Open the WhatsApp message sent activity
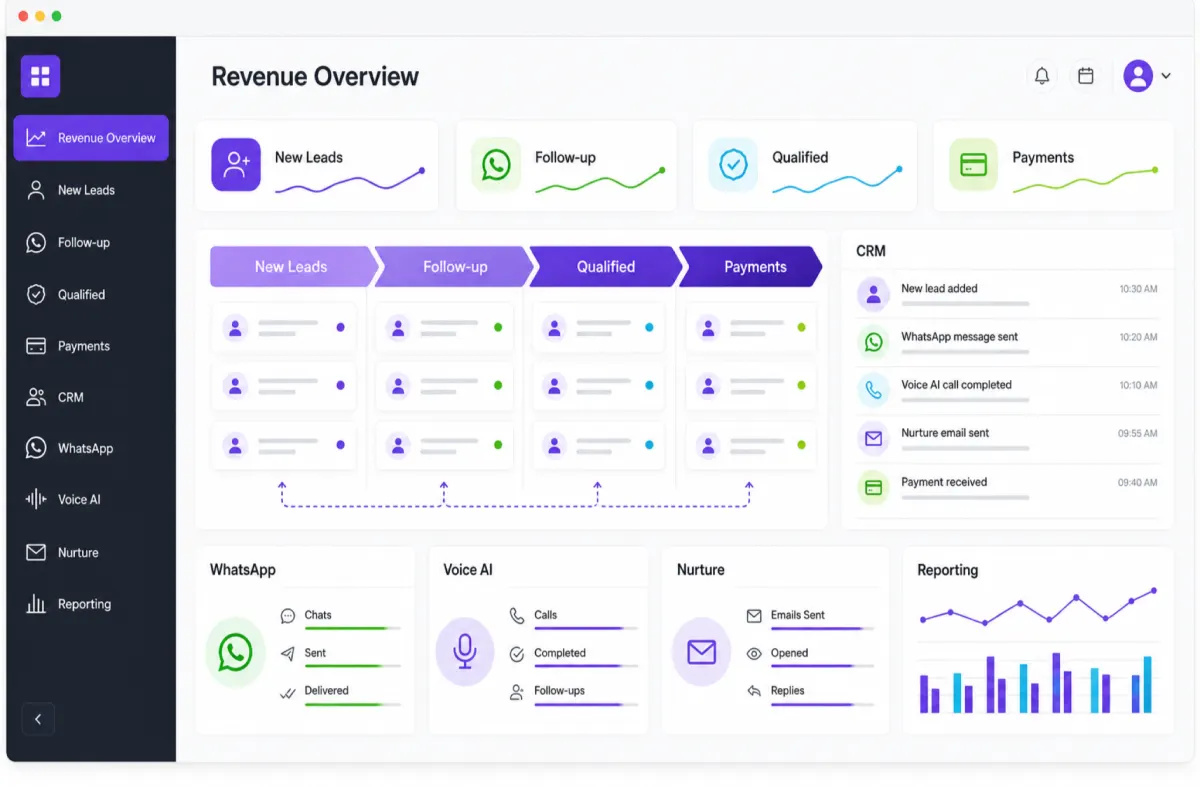This screenshot has height=787, width=1200. coord(1007,342)
